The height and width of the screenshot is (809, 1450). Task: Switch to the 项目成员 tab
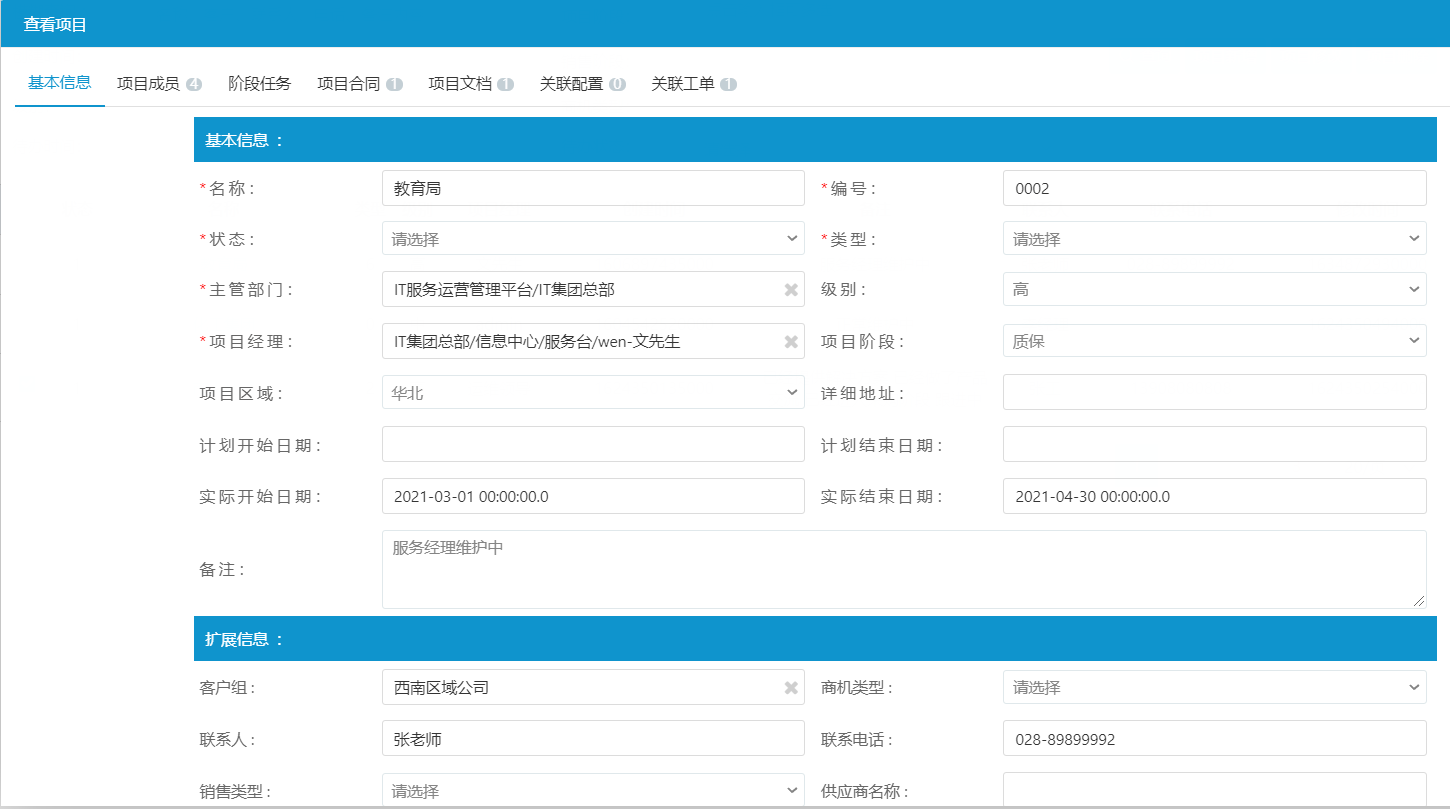155,84
